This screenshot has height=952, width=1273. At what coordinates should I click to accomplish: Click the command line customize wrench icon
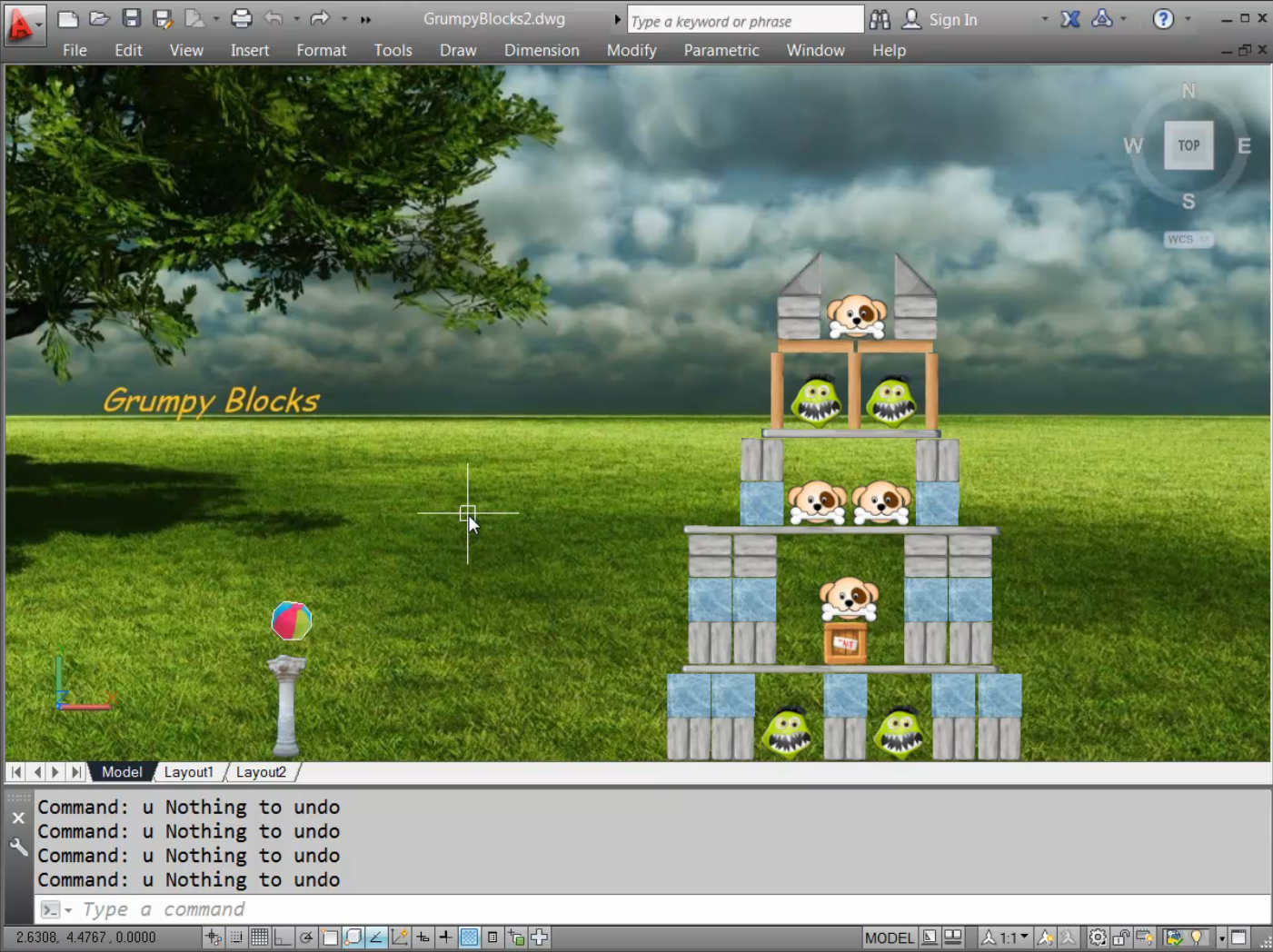pos(18,848)
